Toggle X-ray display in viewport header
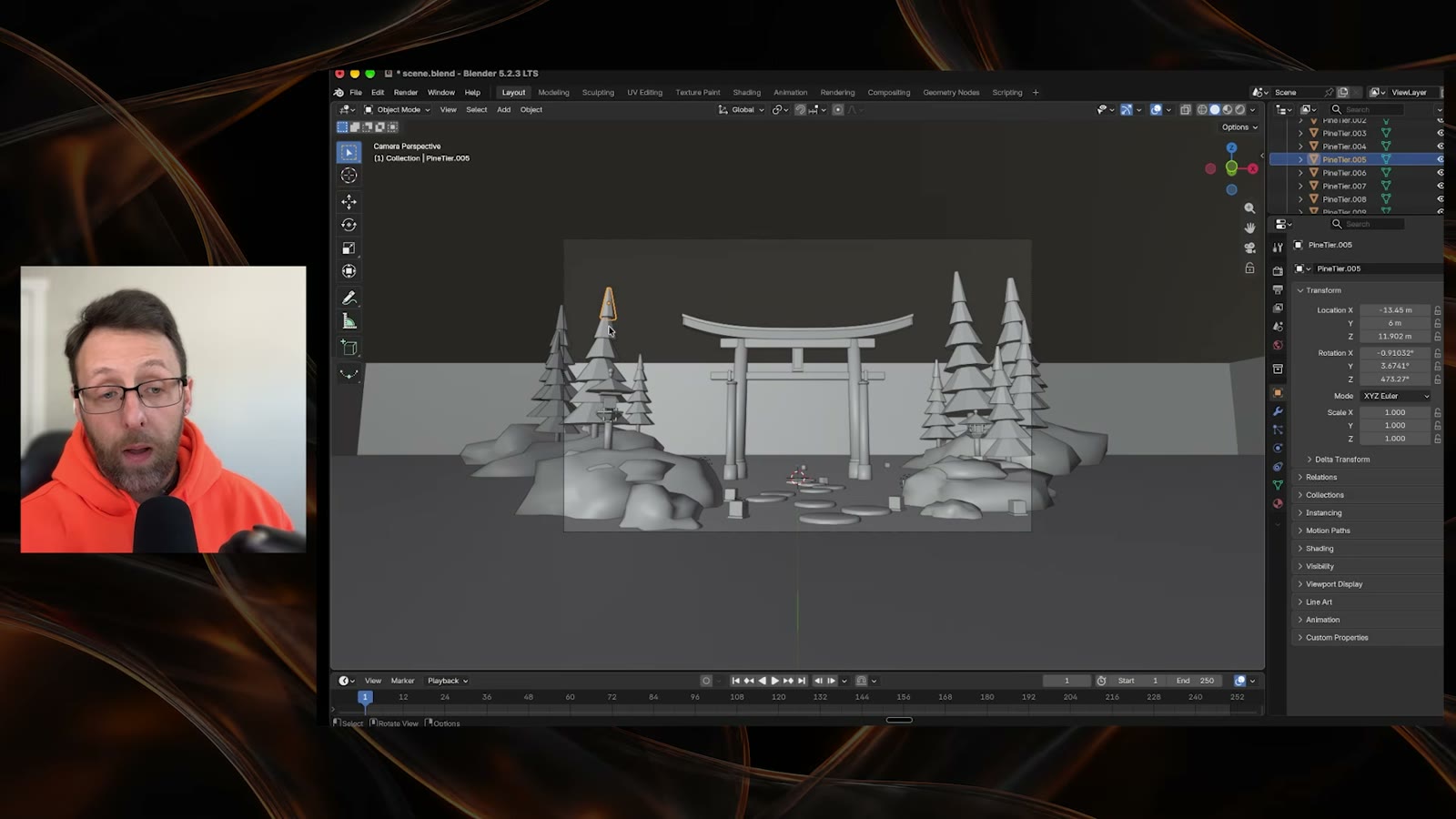The height and width of the screenshot is (819, 1456). click(x=1186, y=109)
